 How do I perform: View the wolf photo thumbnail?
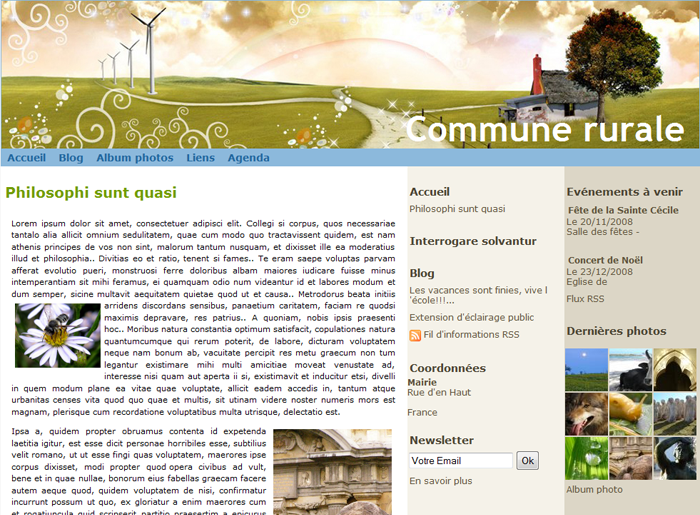pyautogui.click(x=586, y=414)
